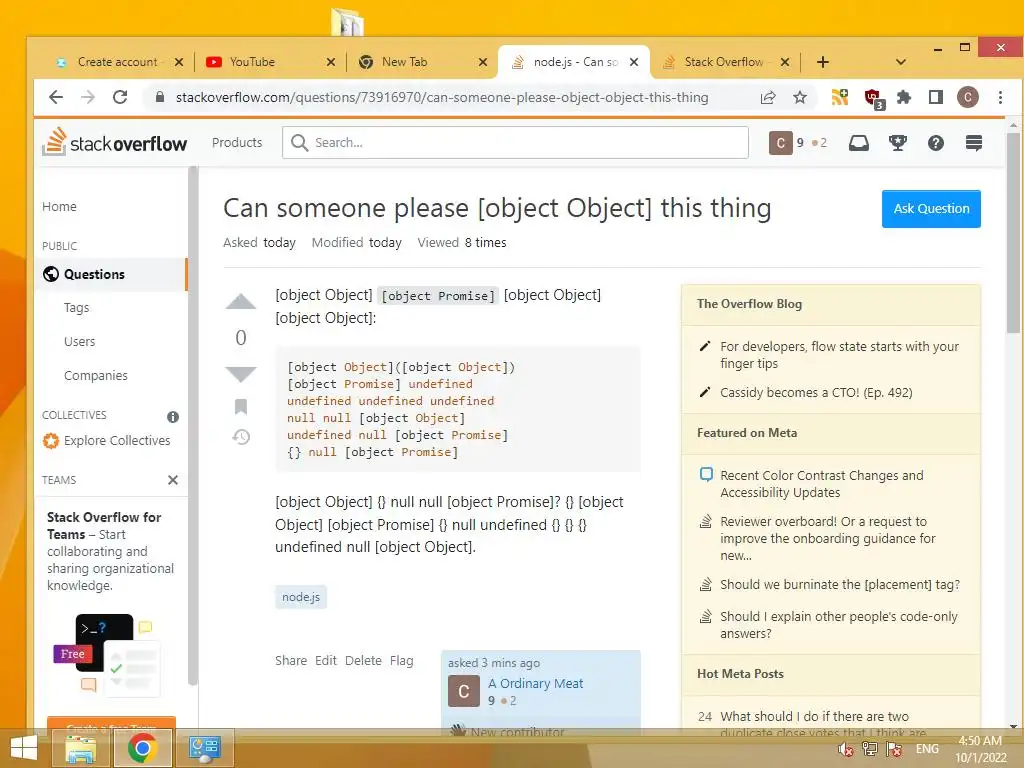Open 'Cassidy becomes a CTO' blog post
1024x768 pixels.
816,392
